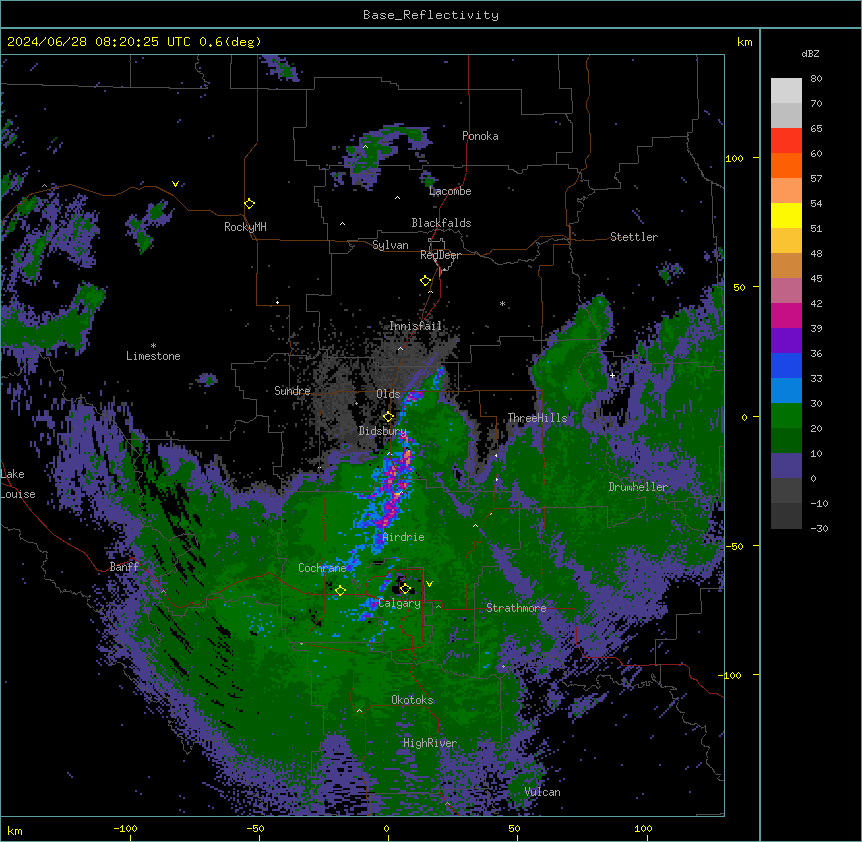Click the Strathmore city label
The width and height of the screenshot is (862, 842).
click(516, 608)
